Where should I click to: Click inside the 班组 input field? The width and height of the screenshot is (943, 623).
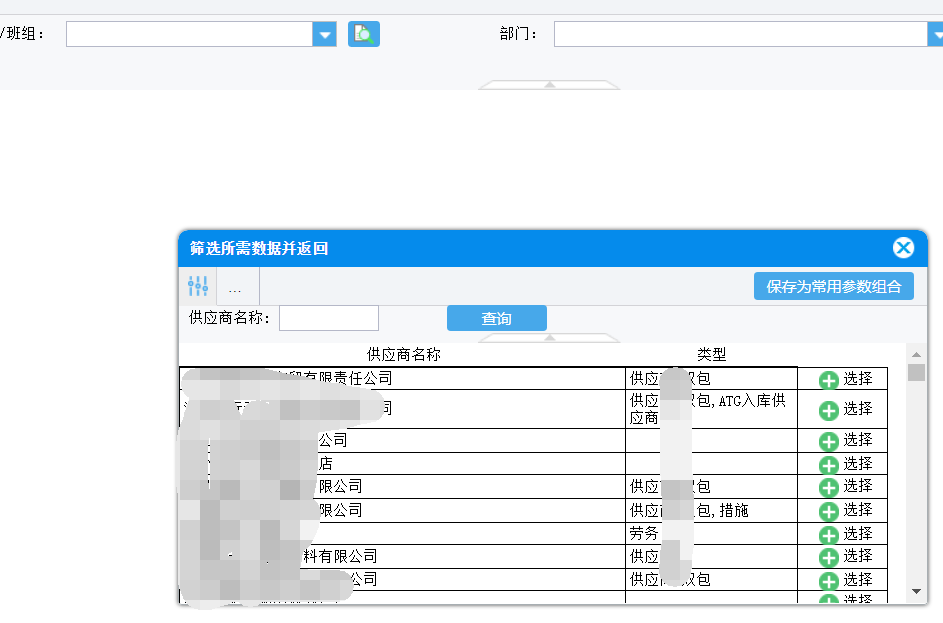click(x=189, y=34)
